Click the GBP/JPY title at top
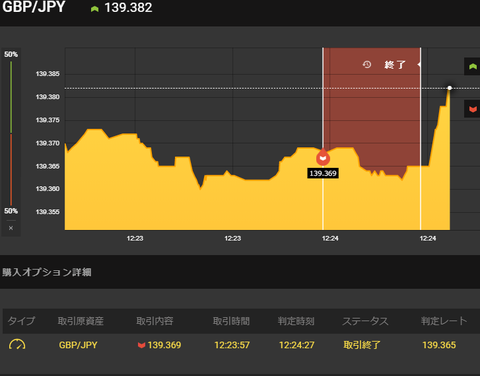480x376 pixels. pos(34,7)
